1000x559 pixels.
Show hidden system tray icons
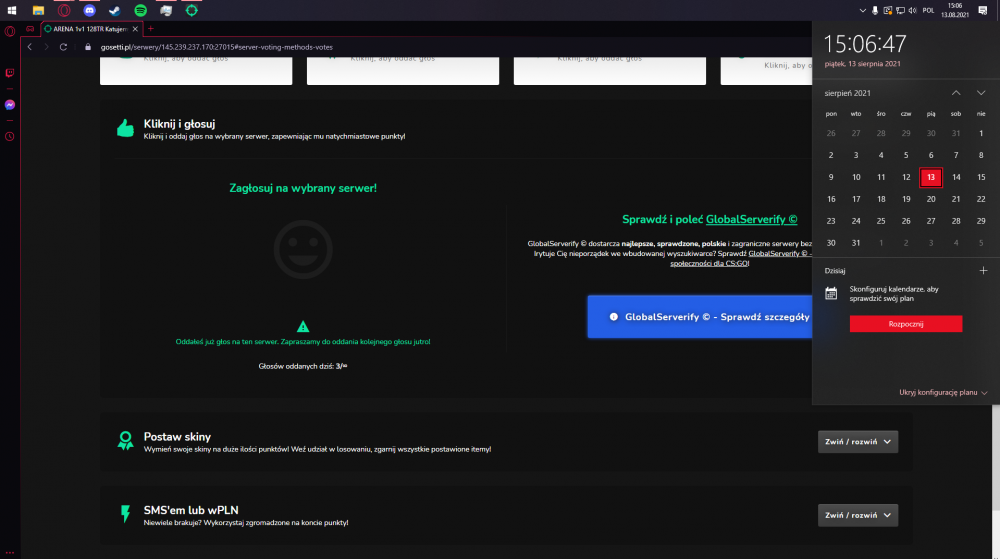(x=862, y=10)
